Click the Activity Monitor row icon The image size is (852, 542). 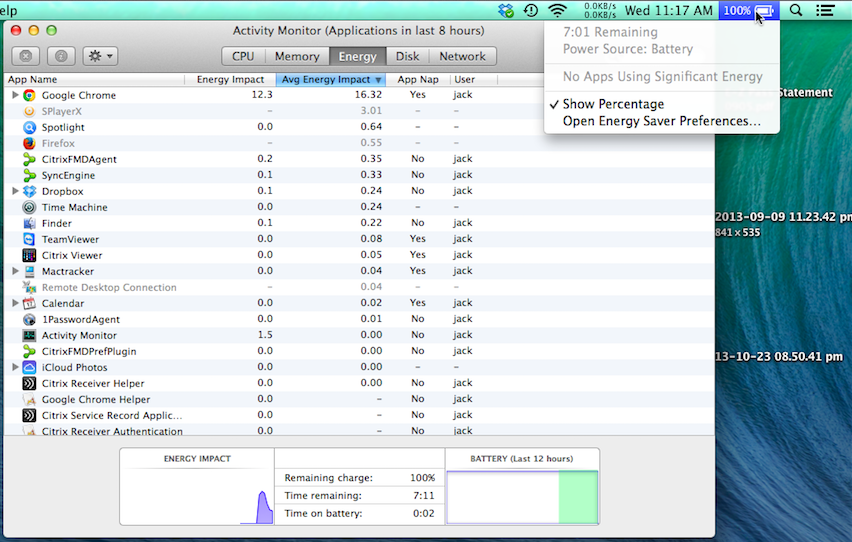(x=29, y=335)
